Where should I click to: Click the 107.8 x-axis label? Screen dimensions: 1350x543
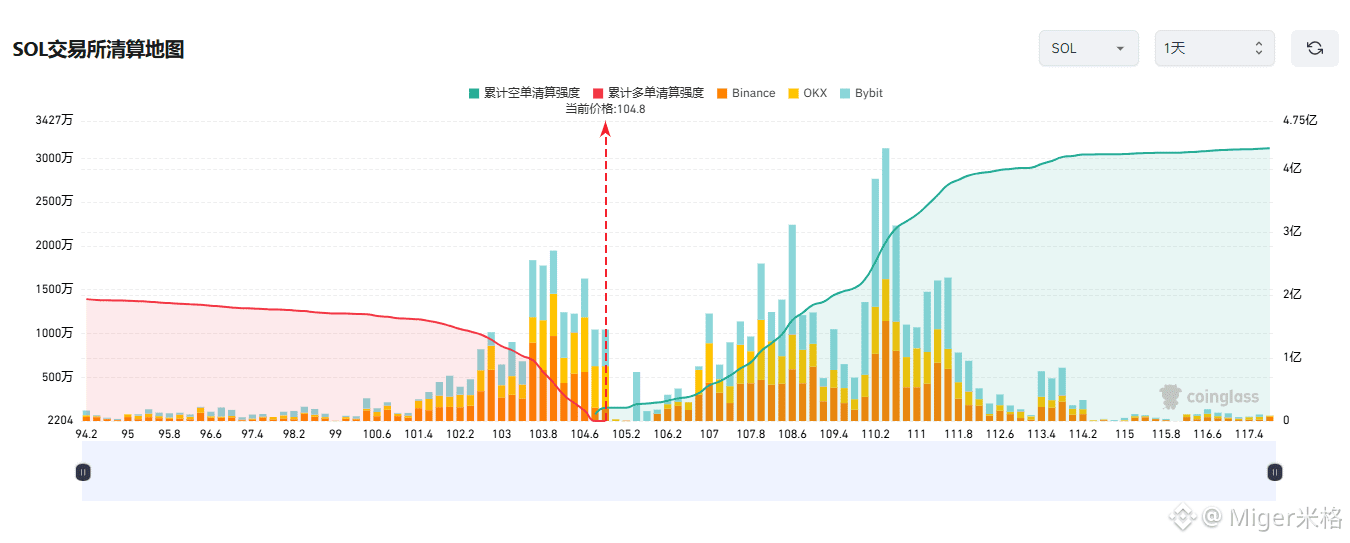point(751,435)
